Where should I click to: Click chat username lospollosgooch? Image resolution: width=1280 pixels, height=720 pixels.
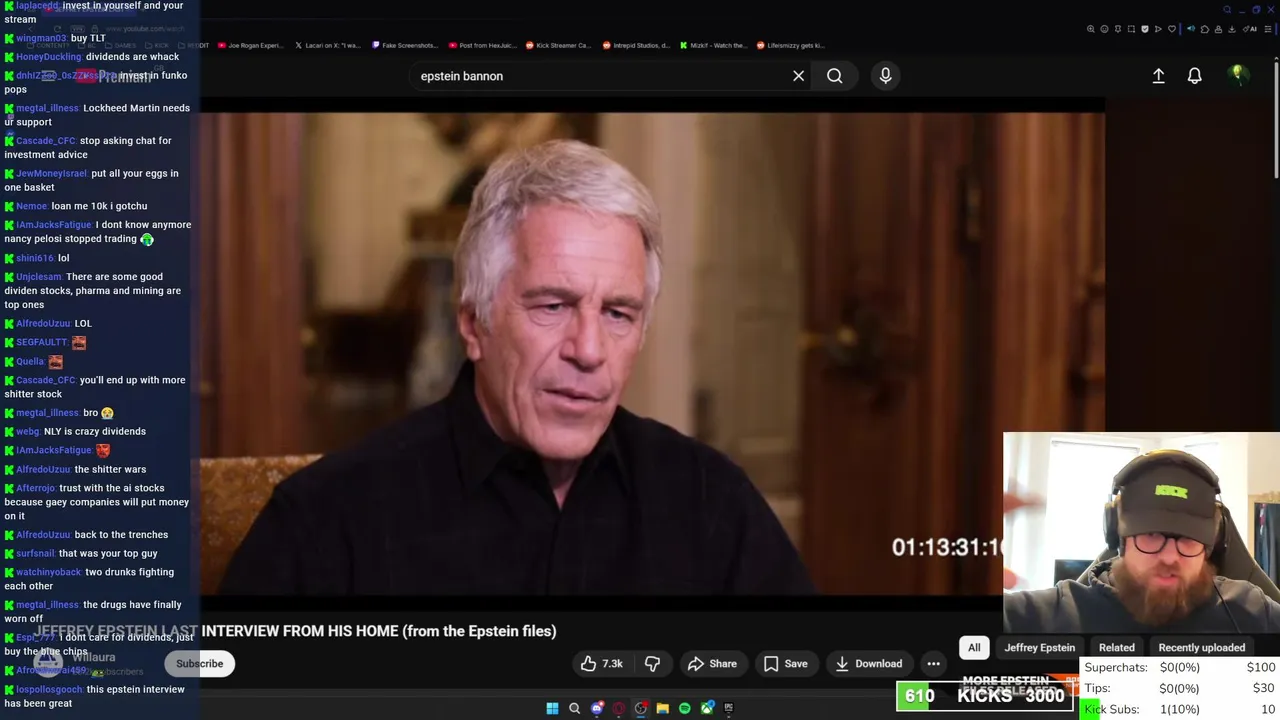pos(49,690)
